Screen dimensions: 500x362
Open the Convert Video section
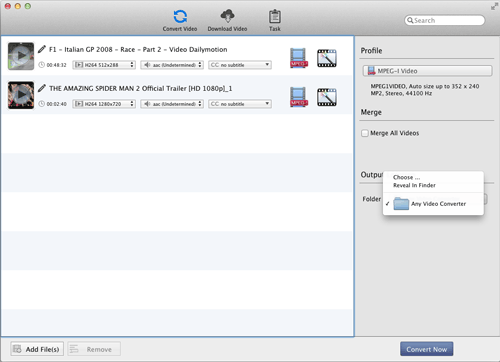coord(180,21)
